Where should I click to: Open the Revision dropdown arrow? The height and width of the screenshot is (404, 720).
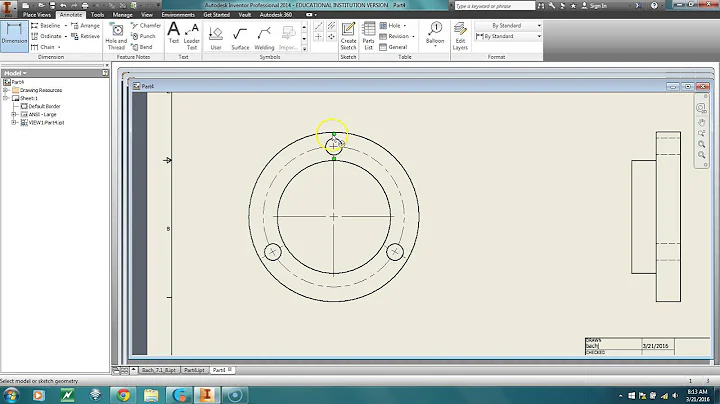coord(413,36)
